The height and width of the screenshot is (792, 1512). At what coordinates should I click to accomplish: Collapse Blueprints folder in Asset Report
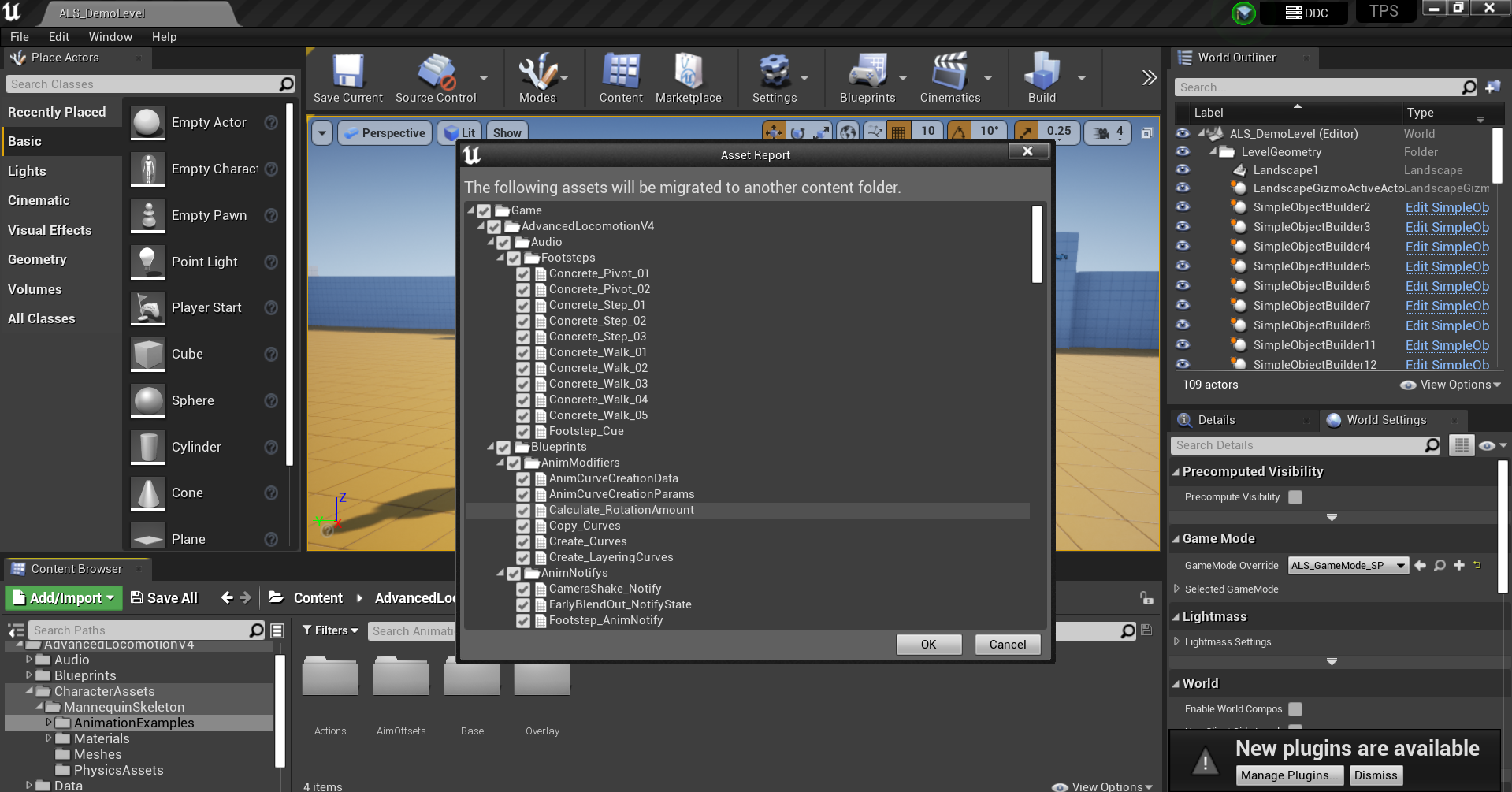pos(490,447)
